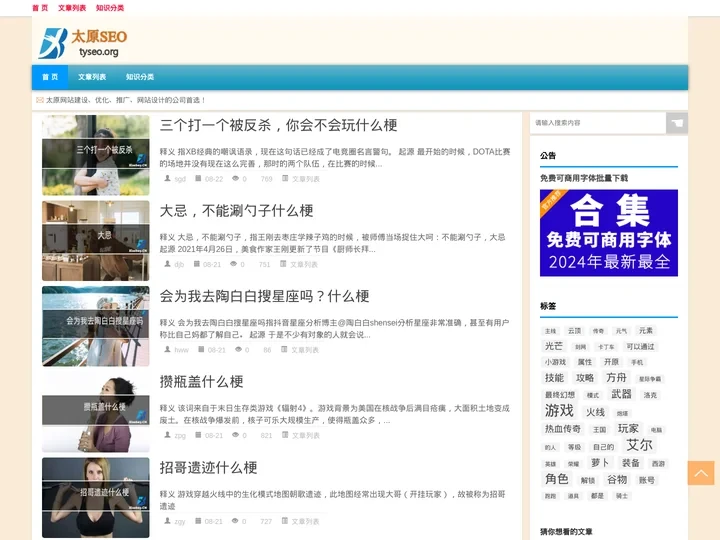Viewport: 720px width, 540px height.
Task: Open 知识分类 in the blue navigation bar
Action: click(140, 77)
